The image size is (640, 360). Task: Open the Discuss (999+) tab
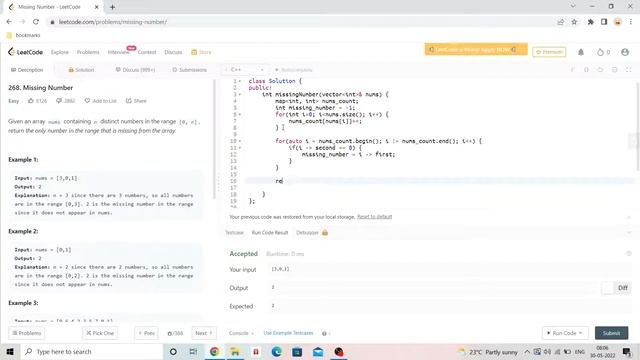coord(135,70)
